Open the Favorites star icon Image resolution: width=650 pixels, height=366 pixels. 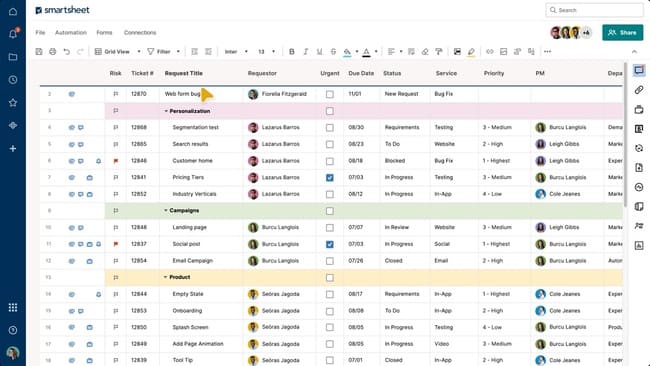(x=13, y=102)
